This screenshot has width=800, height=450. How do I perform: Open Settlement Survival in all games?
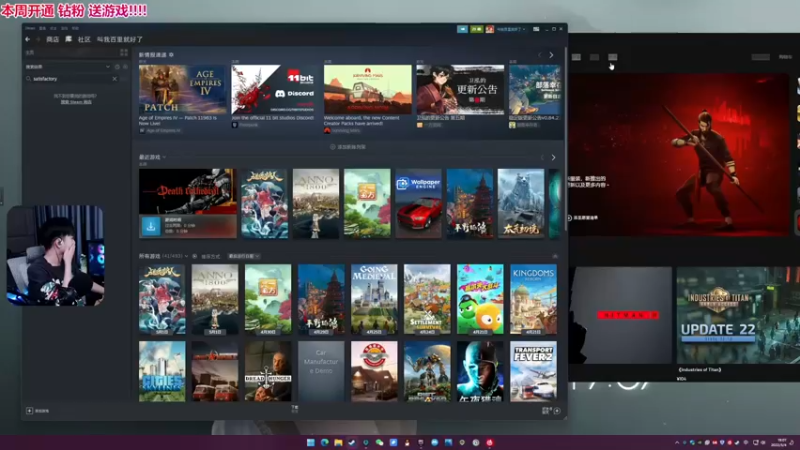click(x=427, y=299)
